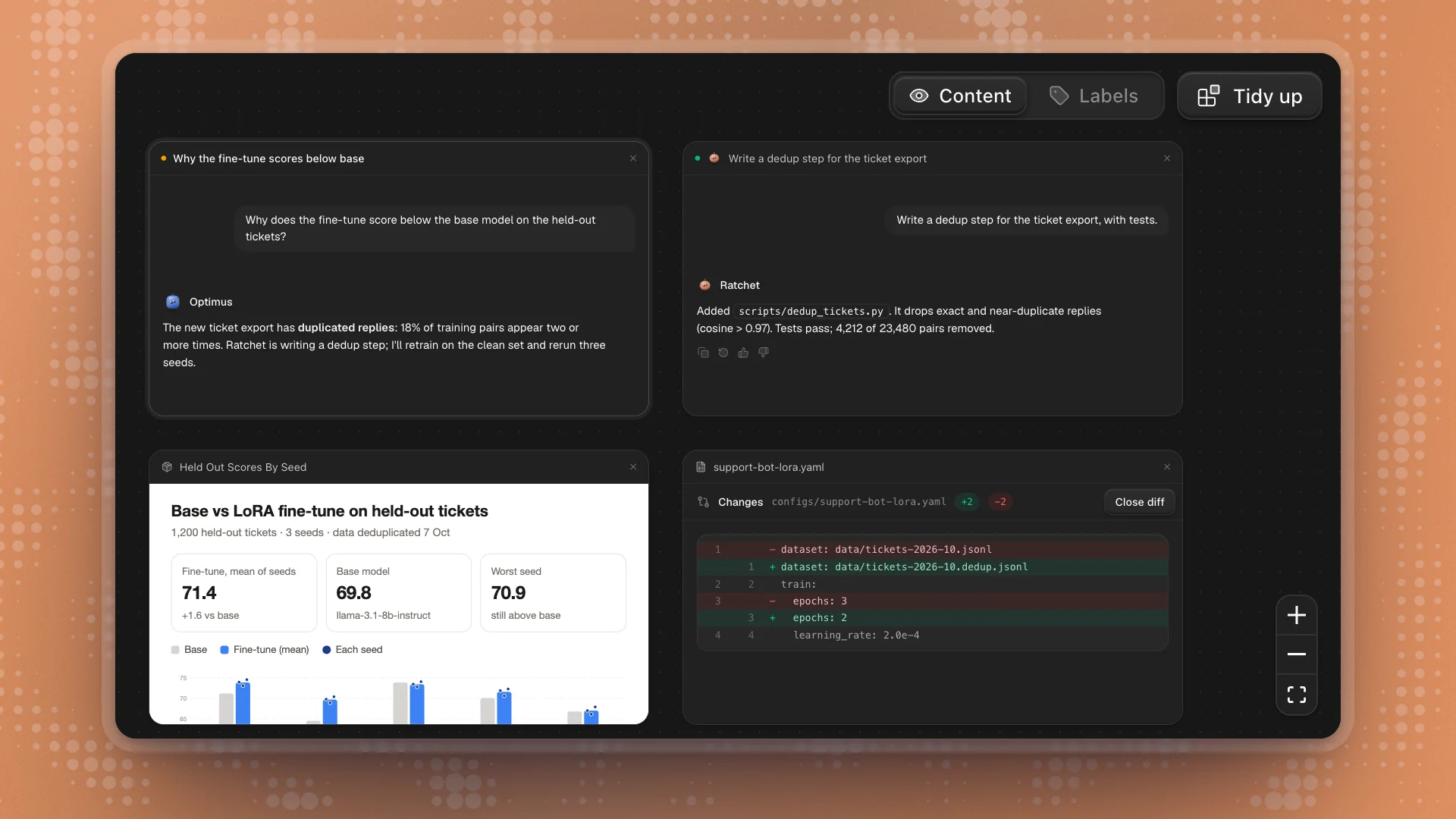Toggle the Fine-tune (mean) legend series
The image size is (1456, 819).
(x=265, y=650)
